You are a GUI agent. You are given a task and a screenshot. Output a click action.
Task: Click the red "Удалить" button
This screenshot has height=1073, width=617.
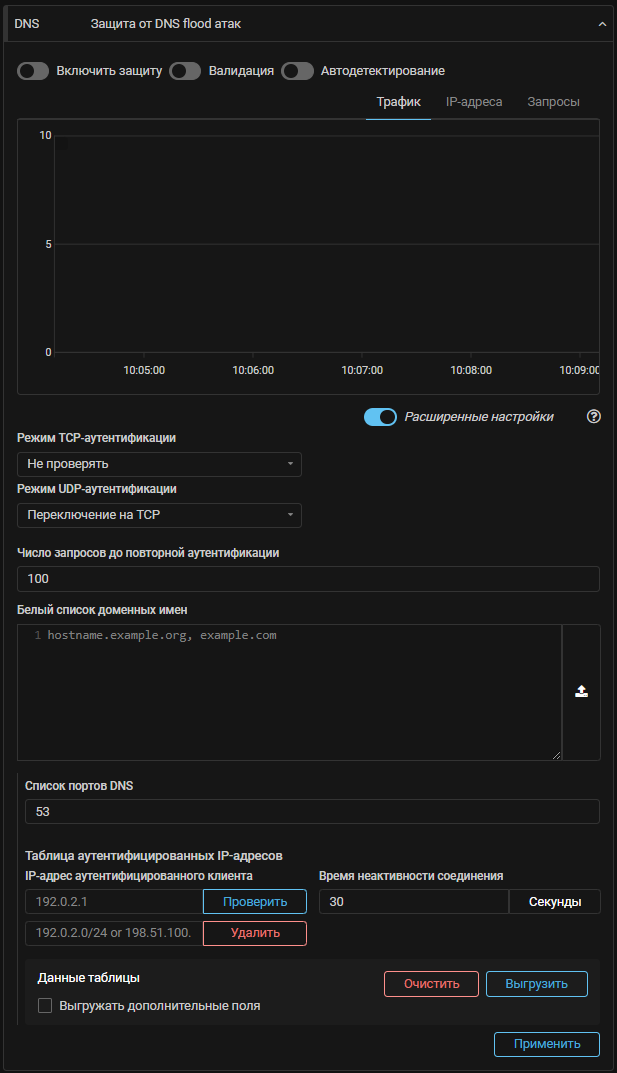[x=255, y=933]
